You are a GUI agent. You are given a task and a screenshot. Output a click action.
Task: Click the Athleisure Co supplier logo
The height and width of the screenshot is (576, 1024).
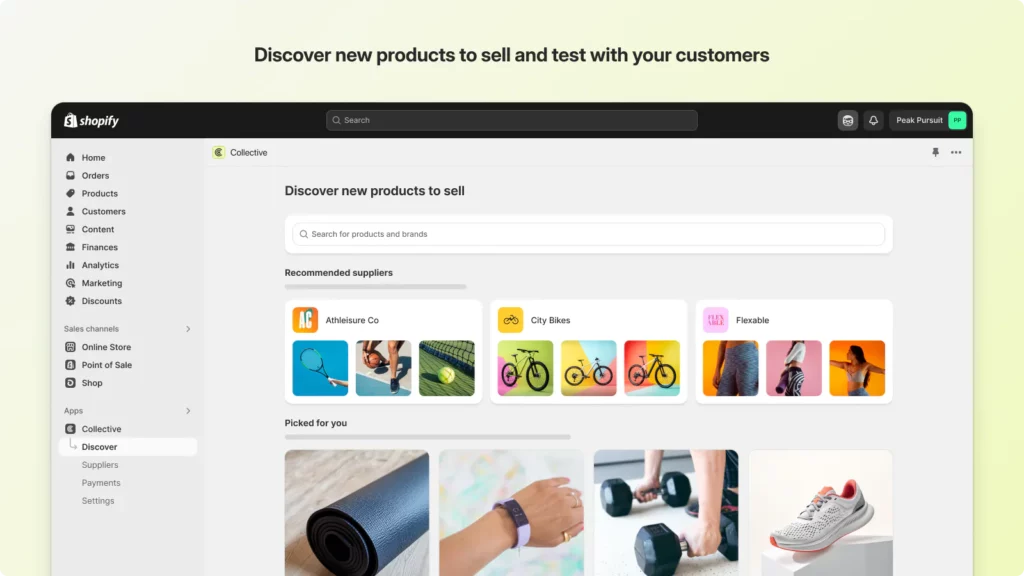(305, 320)
